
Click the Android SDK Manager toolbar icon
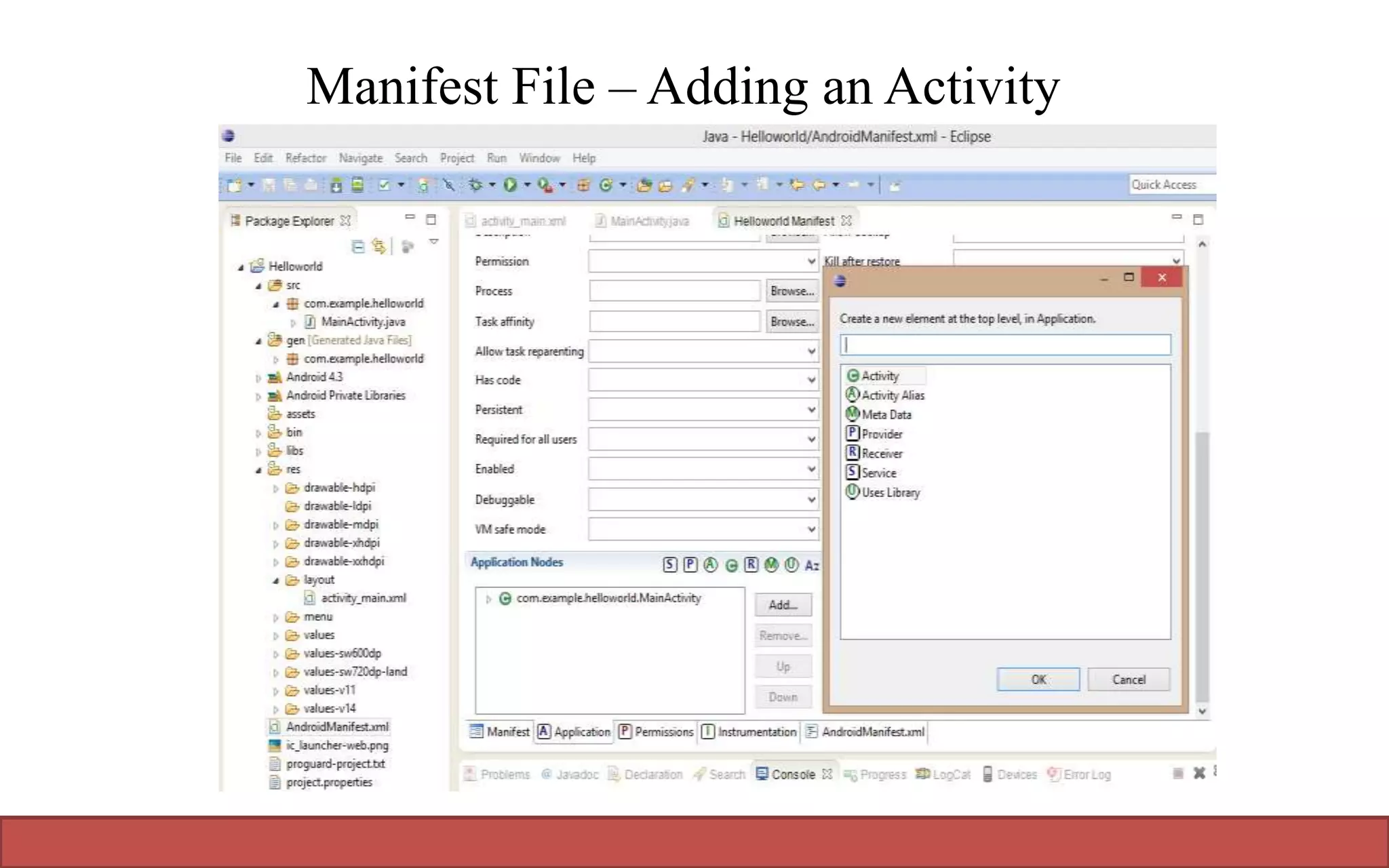[x=336, y=184]
